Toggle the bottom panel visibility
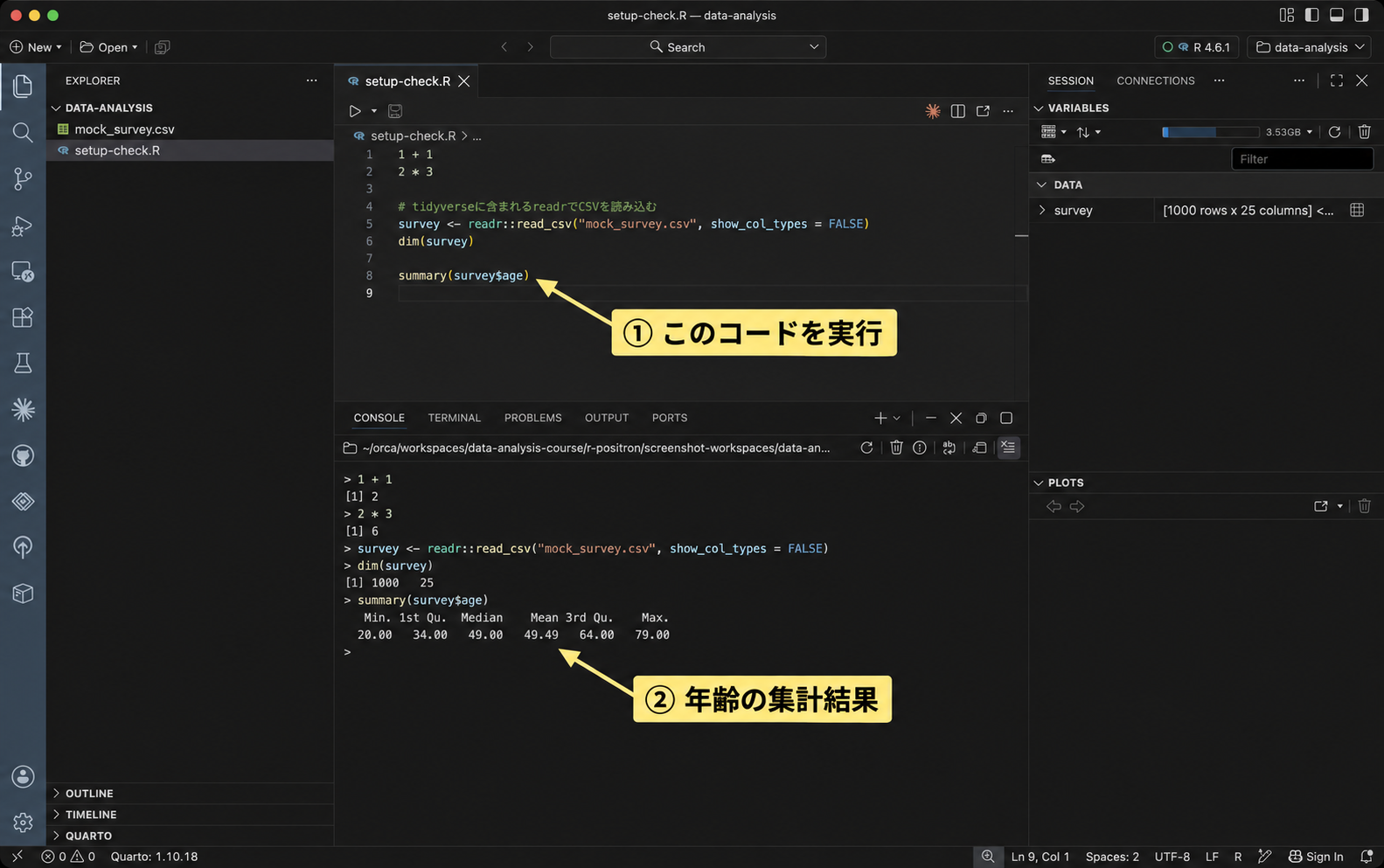 (x=1337, y=15)
